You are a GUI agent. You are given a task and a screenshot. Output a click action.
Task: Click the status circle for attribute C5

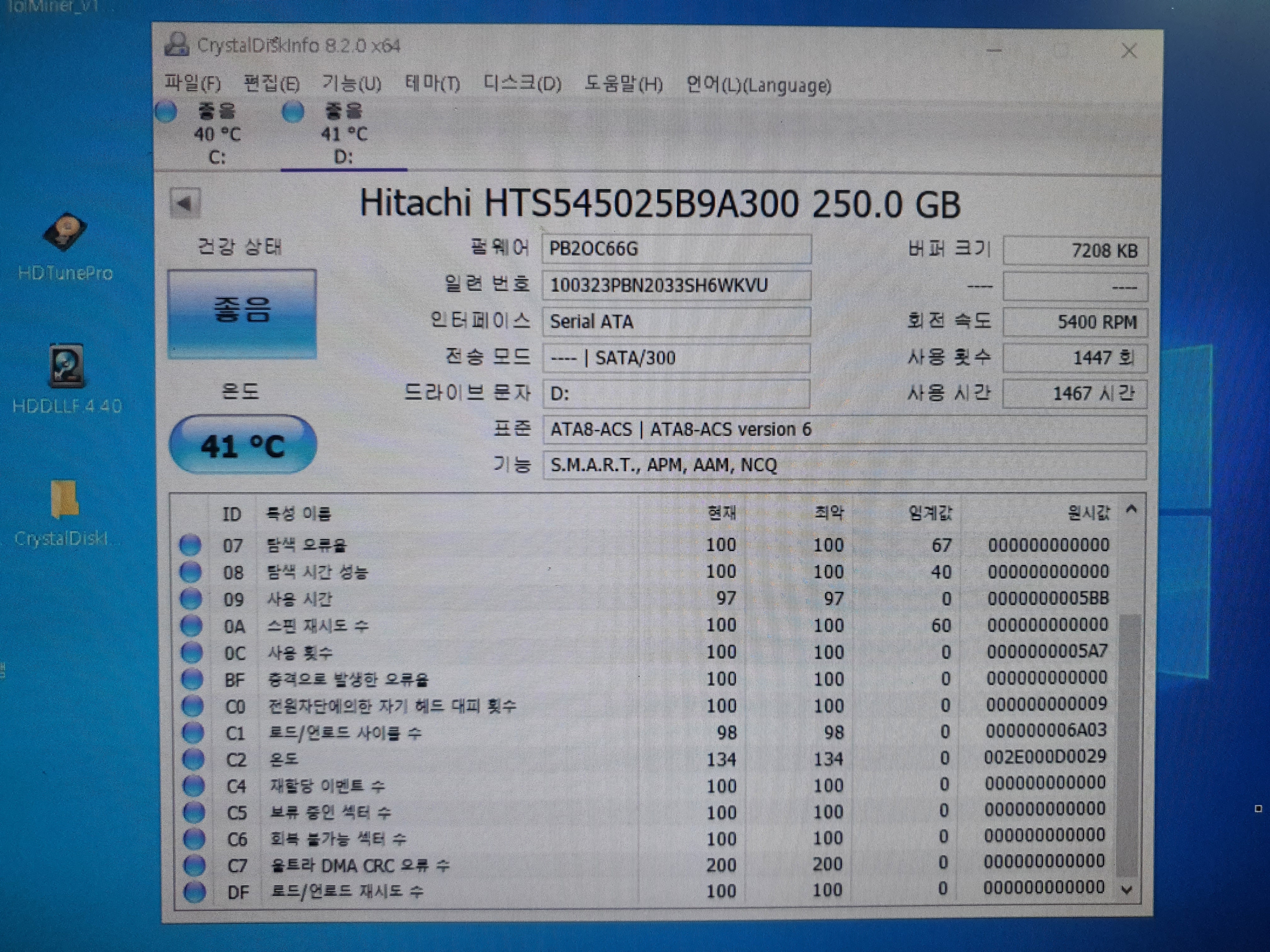[193, 813]
